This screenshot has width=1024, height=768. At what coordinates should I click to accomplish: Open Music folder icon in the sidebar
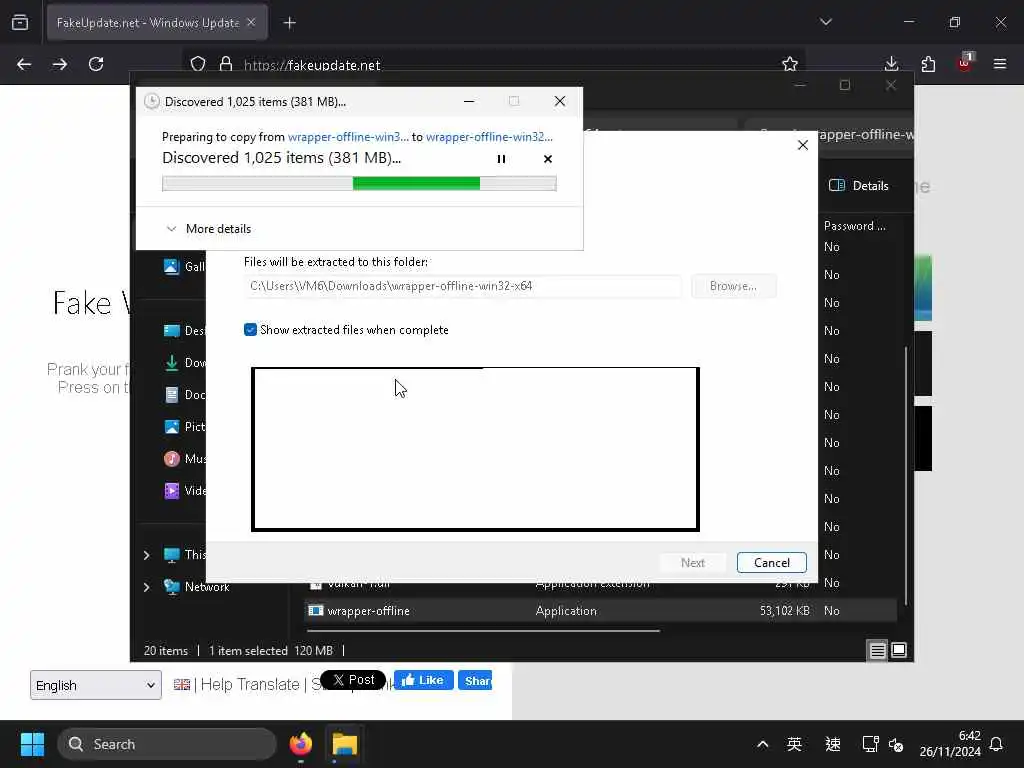tap(172, 458)
